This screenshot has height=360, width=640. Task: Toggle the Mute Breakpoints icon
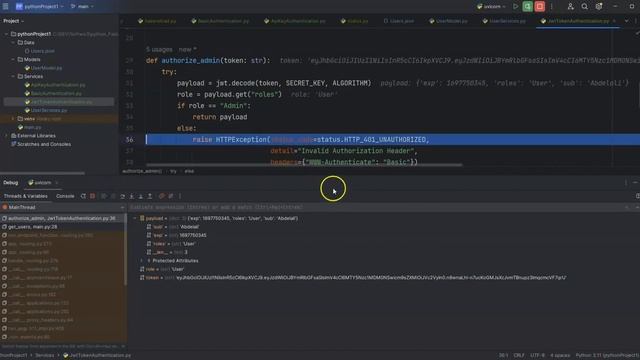[x=171, y=196]
